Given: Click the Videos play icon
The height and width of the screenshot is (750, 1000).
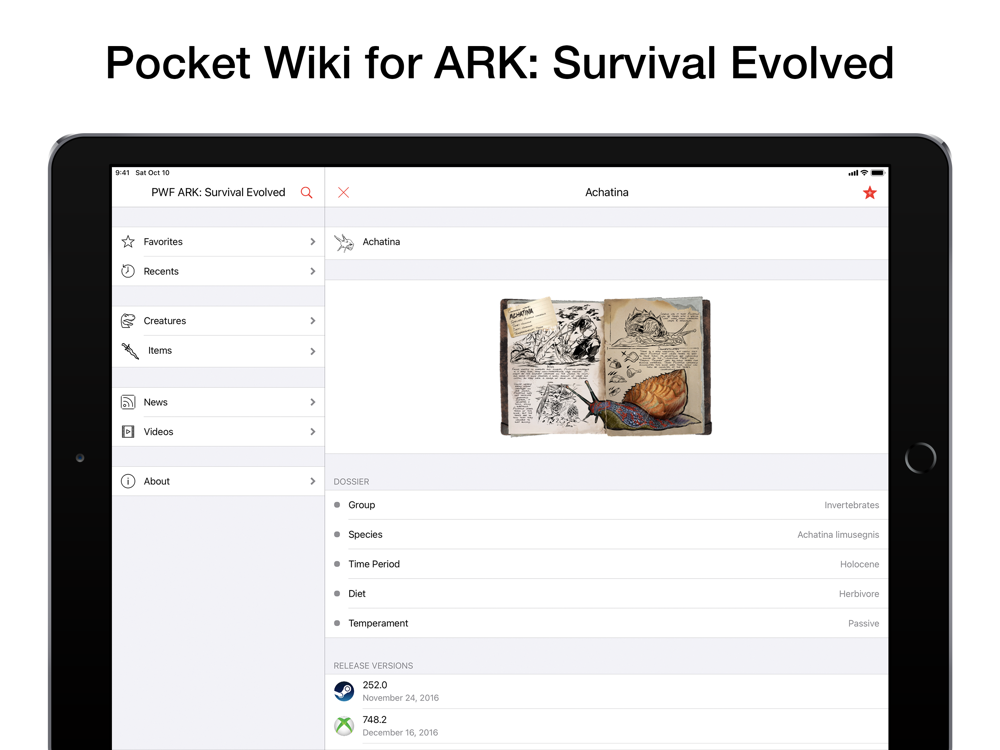Looking at the screenshot, I should [128, 432].
